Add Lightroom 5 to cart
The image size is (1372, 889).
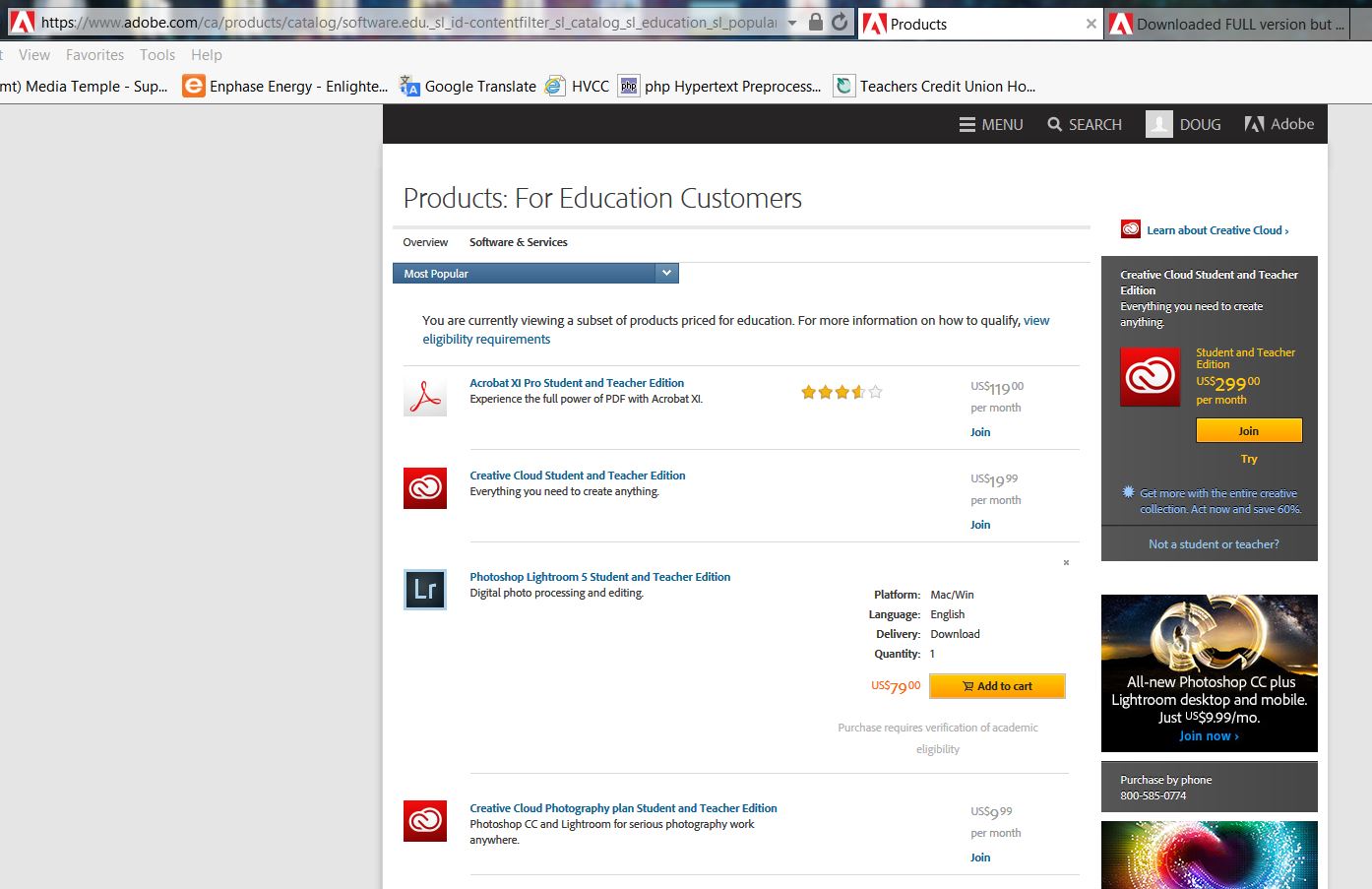click(997, 685)
